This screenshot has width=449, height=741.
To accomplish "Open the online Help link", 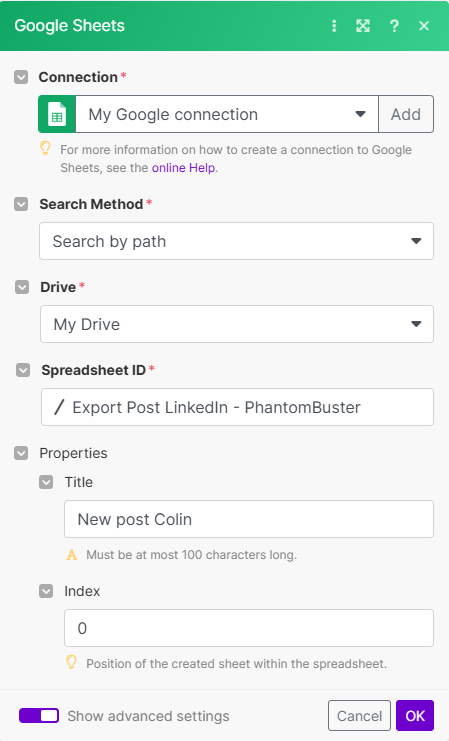I will click(x=184, y=168).
